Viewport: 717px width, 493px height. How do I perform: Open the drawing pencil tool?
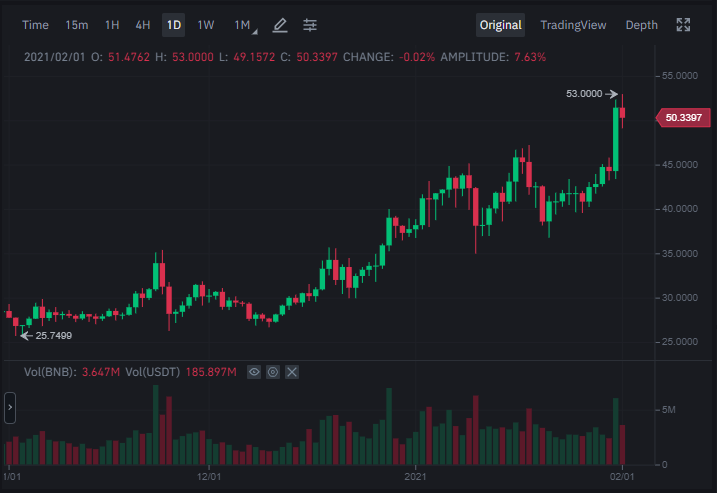(x=280, y=25)
